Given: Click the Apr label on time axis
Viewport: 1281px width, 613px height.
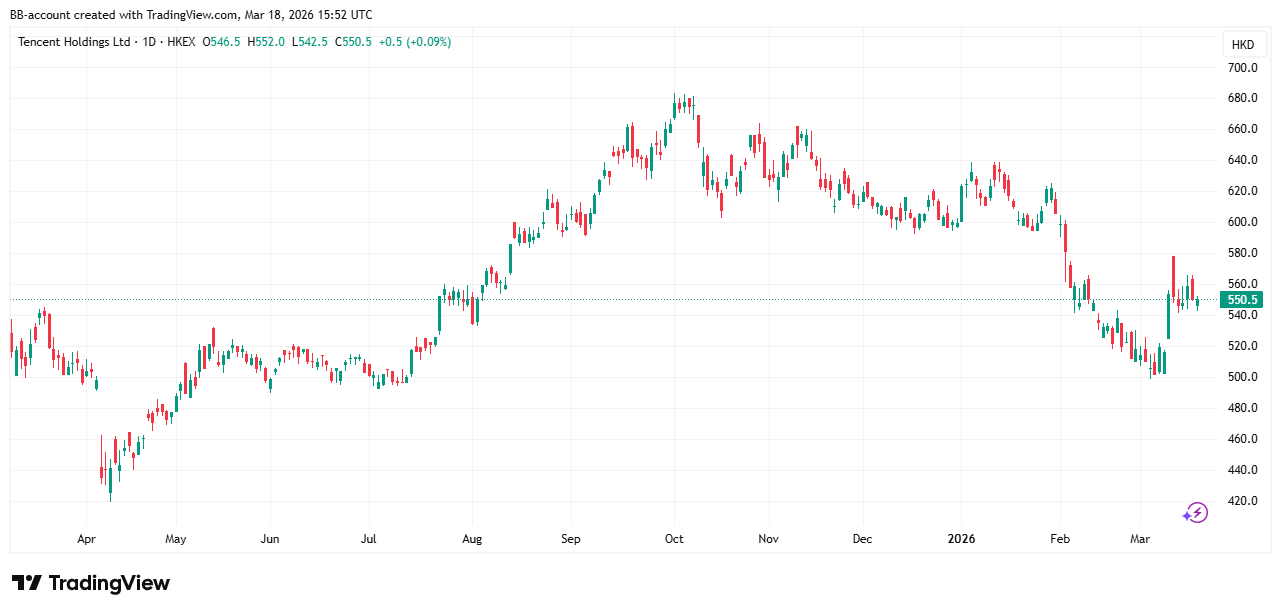Looking at the screenshot, I should tap(87, 539).
